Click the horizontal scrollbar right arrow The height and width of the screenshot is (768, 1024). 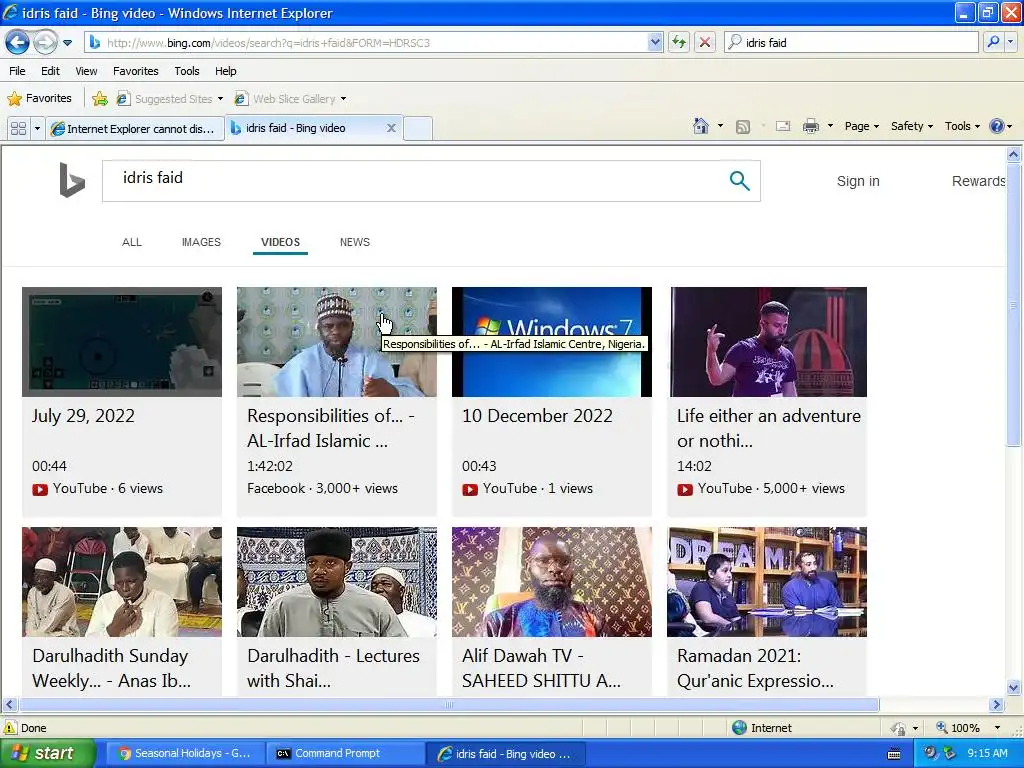[x=996, y=705]
